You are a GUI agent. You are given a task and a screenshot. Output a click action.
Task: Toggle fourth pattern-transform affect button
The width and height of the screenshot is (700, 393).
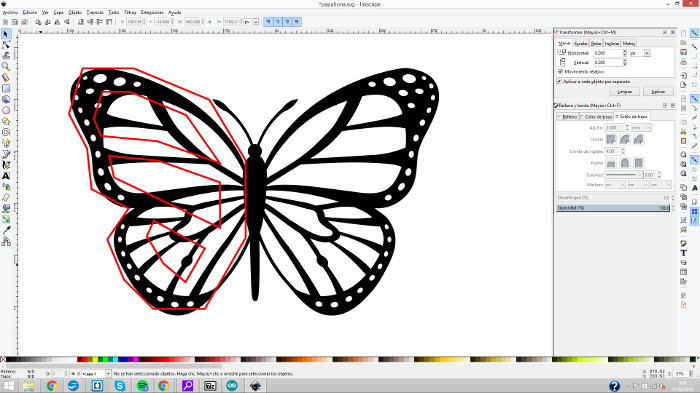pos(296,21)
